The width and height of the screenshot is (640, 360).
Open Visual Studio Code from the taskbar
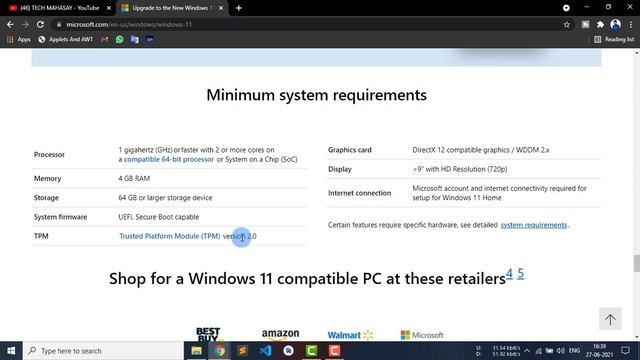(x=265, y=351)
